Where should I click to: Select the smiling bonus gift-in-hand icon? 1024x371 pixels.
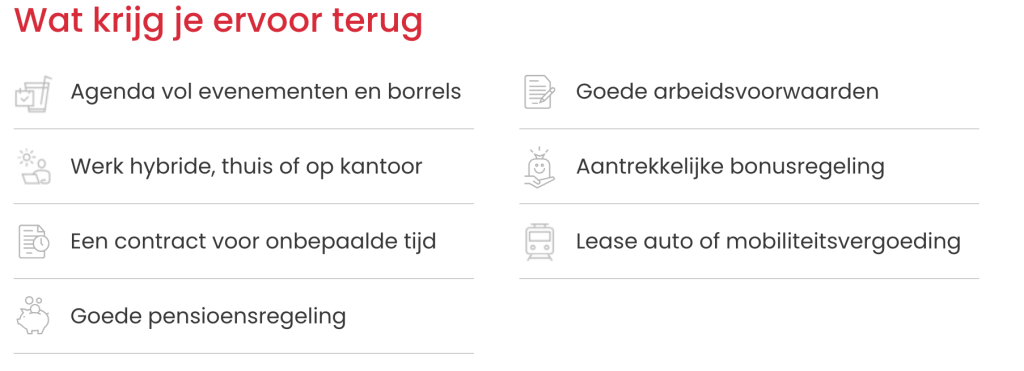(x=539, y=167)
